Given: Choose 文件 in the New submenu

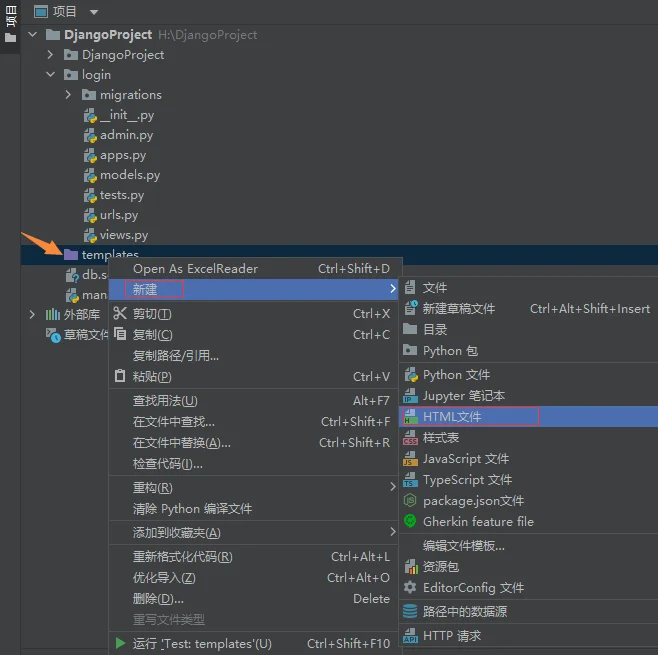Looking at the screenshot, I should click(x=529, y=287).
